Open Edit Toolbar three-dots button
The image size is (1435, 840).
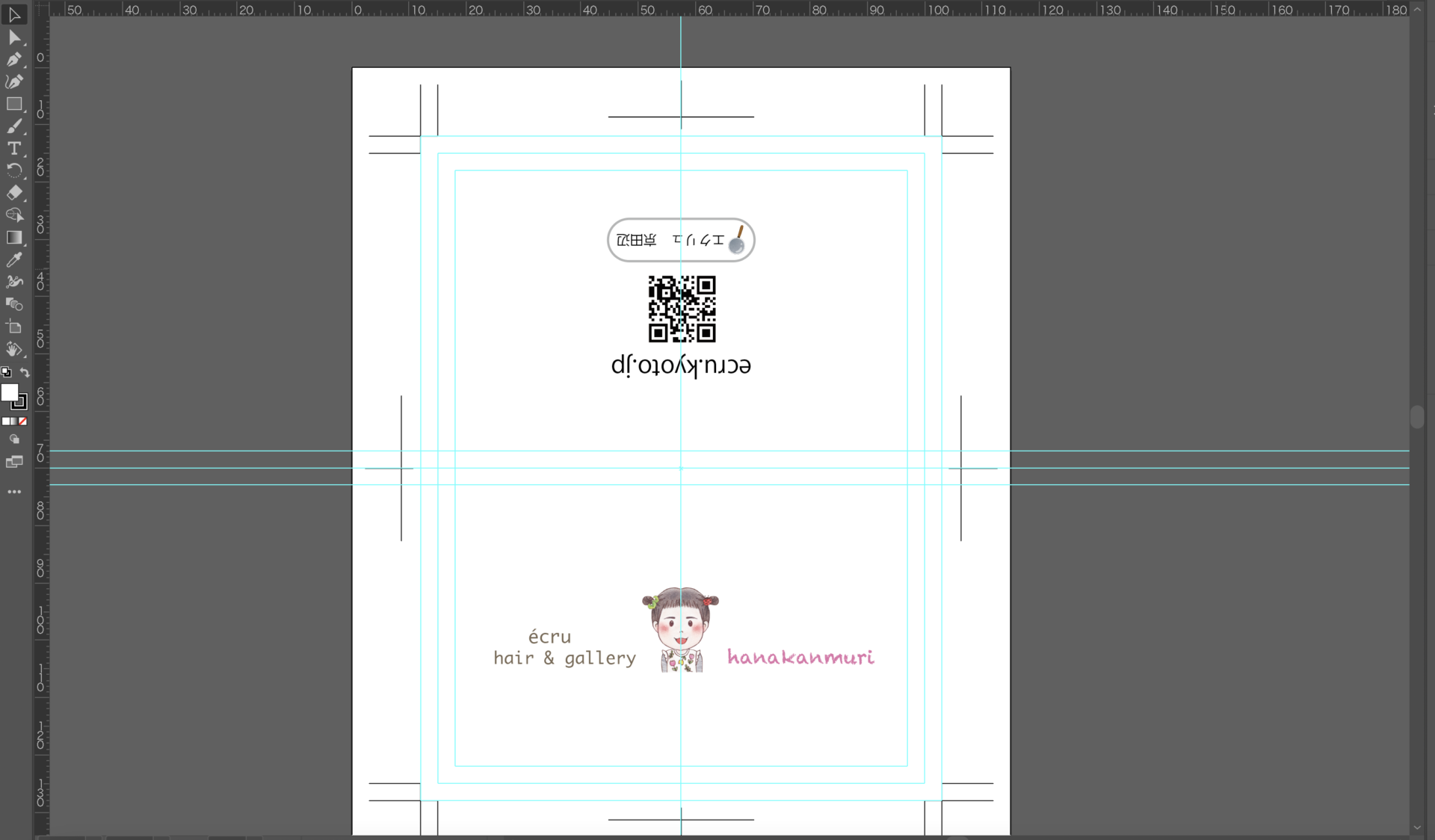[14, 492]
